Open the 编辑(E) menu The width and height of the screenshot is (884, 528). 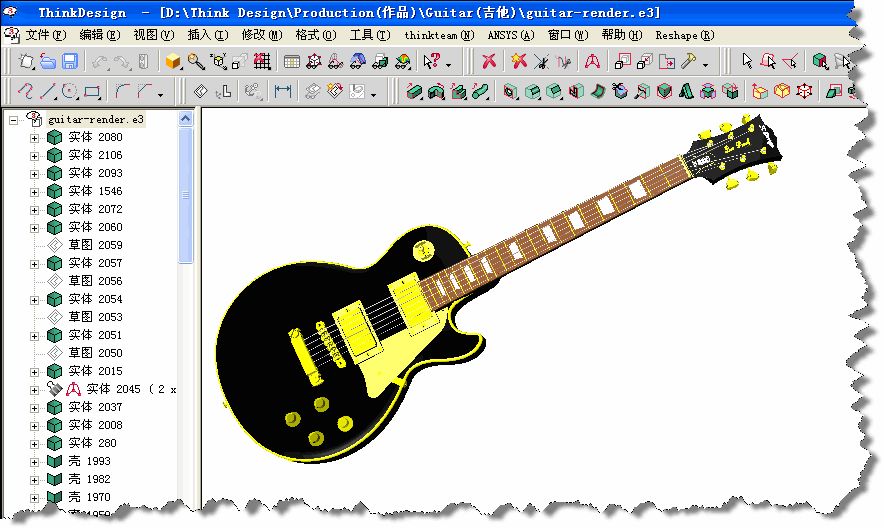pyautogui.click(x=100, y=35)
